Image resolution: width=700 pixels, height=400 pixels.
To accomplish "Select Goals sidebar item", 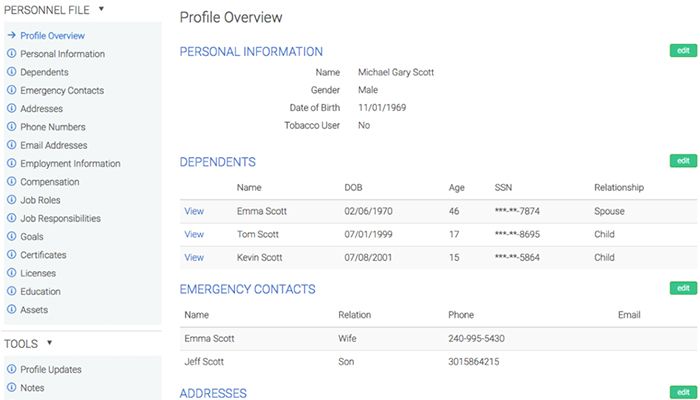I will click(x=32, y=237).
